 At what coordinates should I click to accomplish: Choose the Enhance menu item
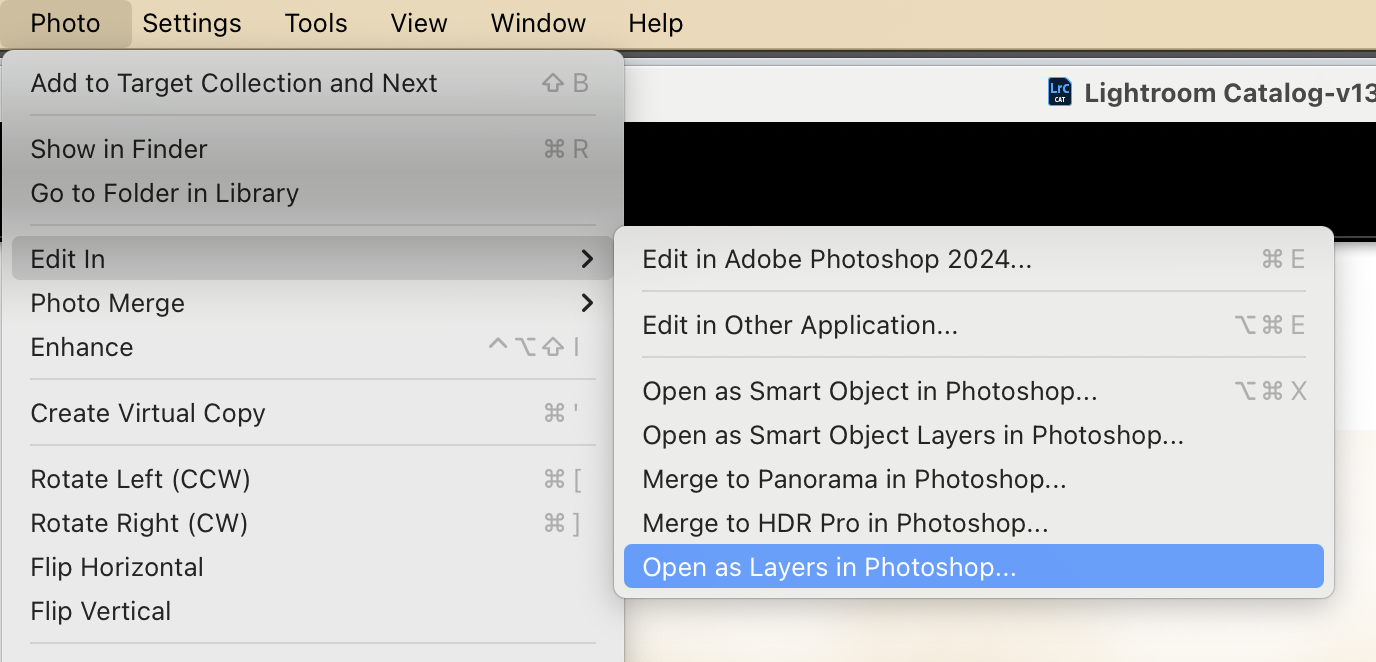click(82, 347)
